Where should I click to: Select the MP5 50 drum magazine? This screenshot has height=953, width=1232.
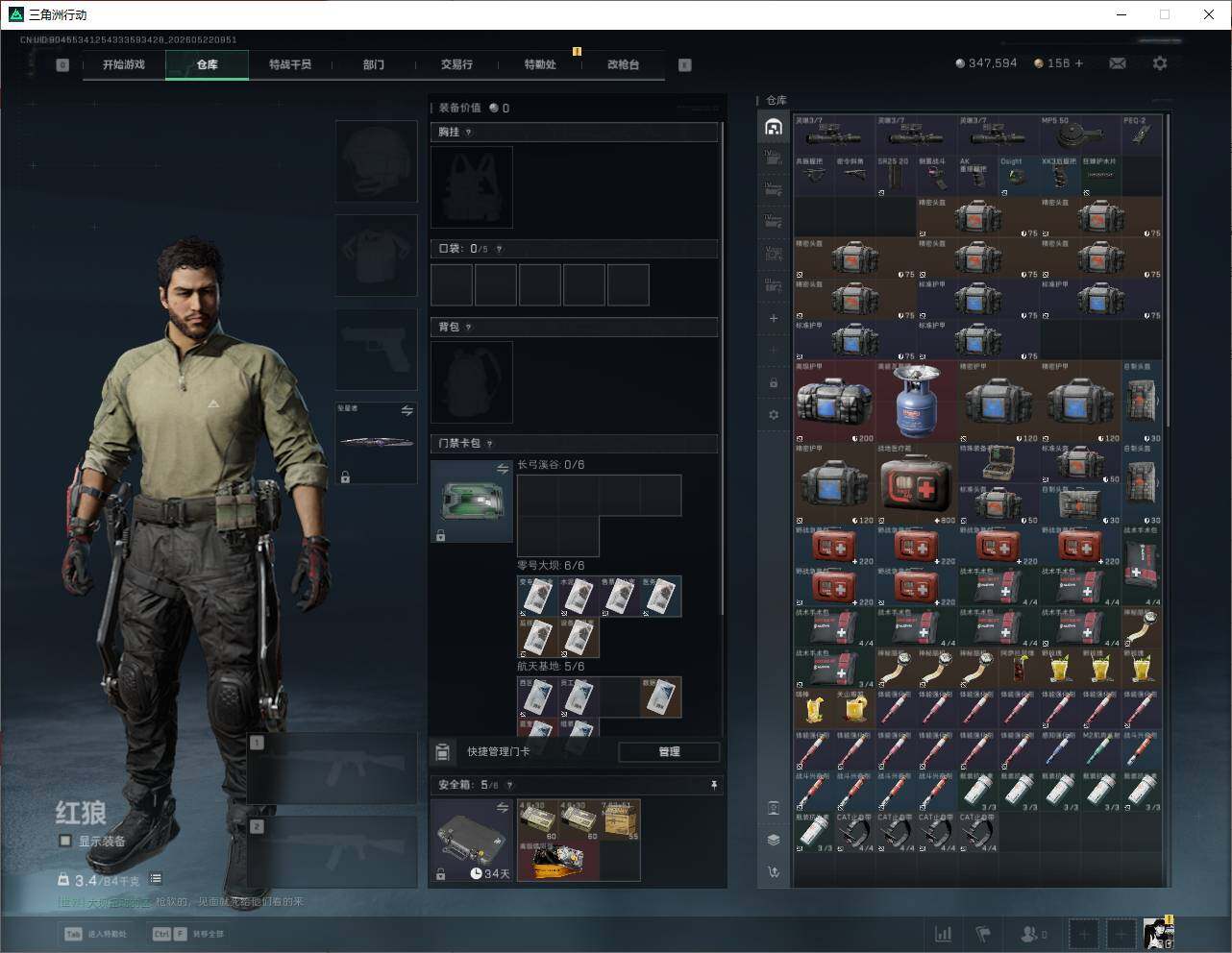coord(1080,135)
